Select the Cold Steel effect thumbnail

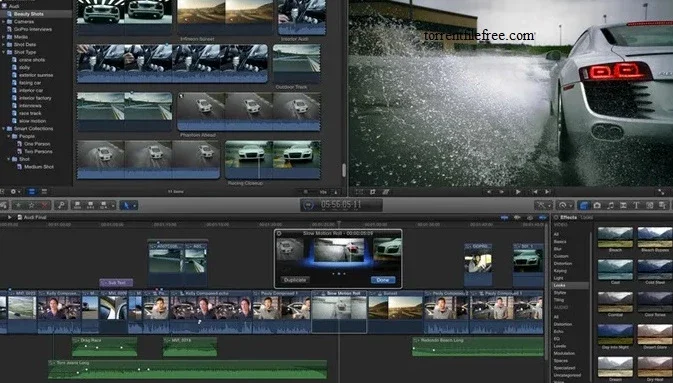655,270
